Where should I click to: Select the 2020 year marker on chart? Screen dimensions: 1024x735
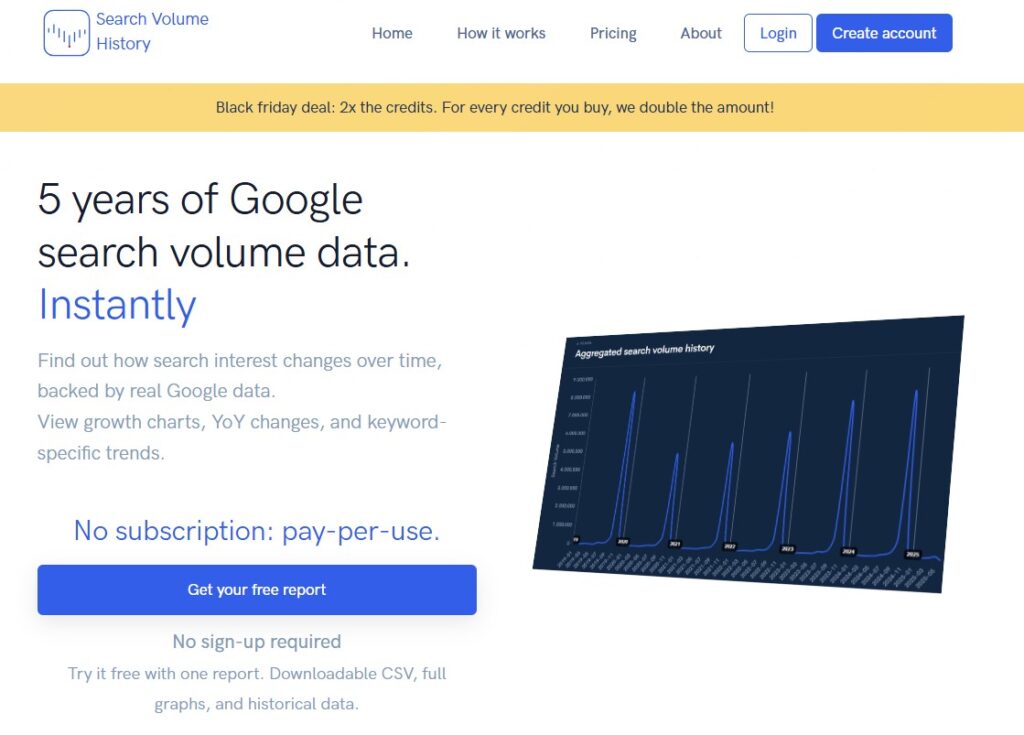click(x=622, y=542)
